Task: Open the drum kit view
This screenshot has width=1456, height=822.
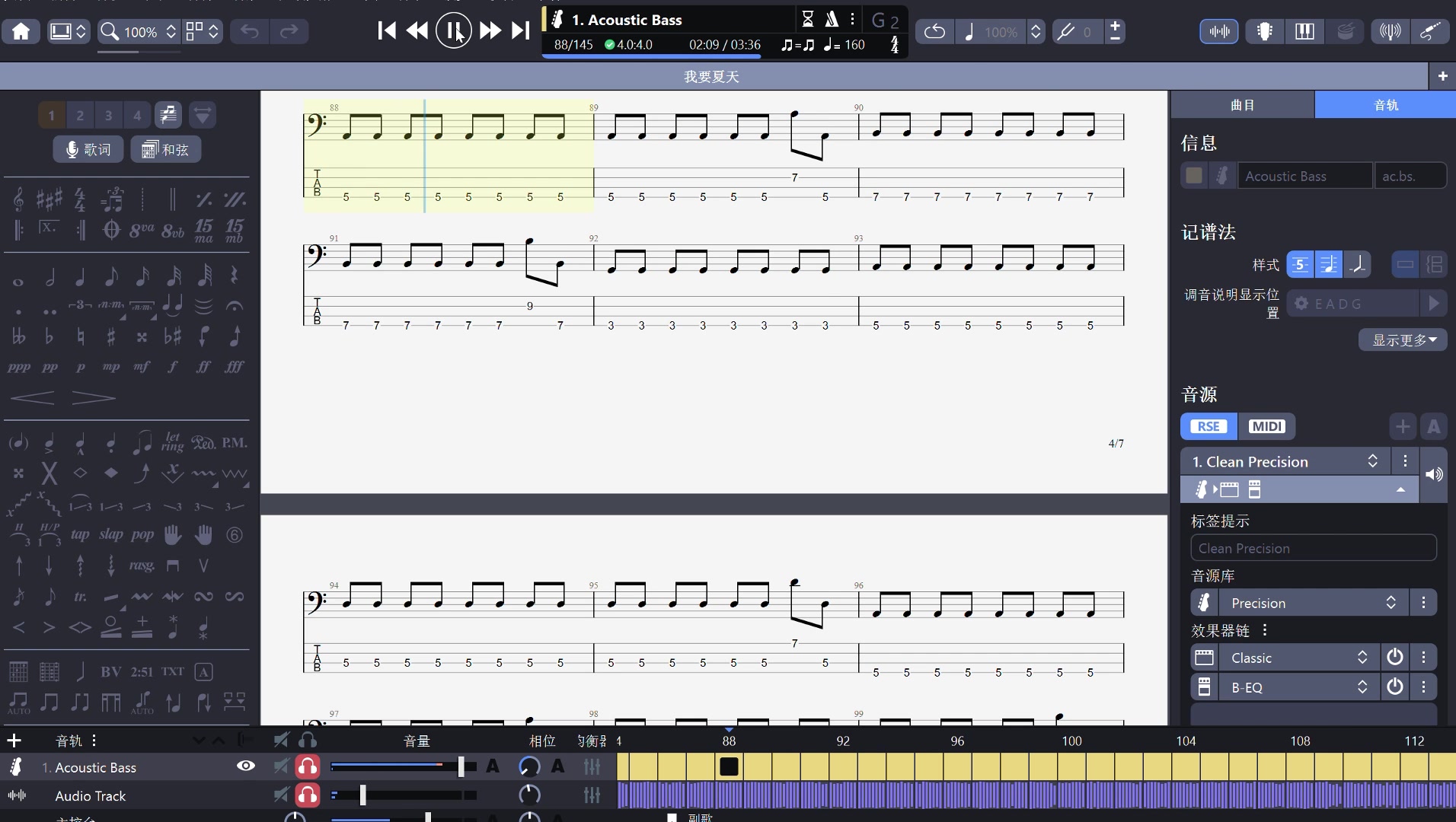Action: (1346, 31)
